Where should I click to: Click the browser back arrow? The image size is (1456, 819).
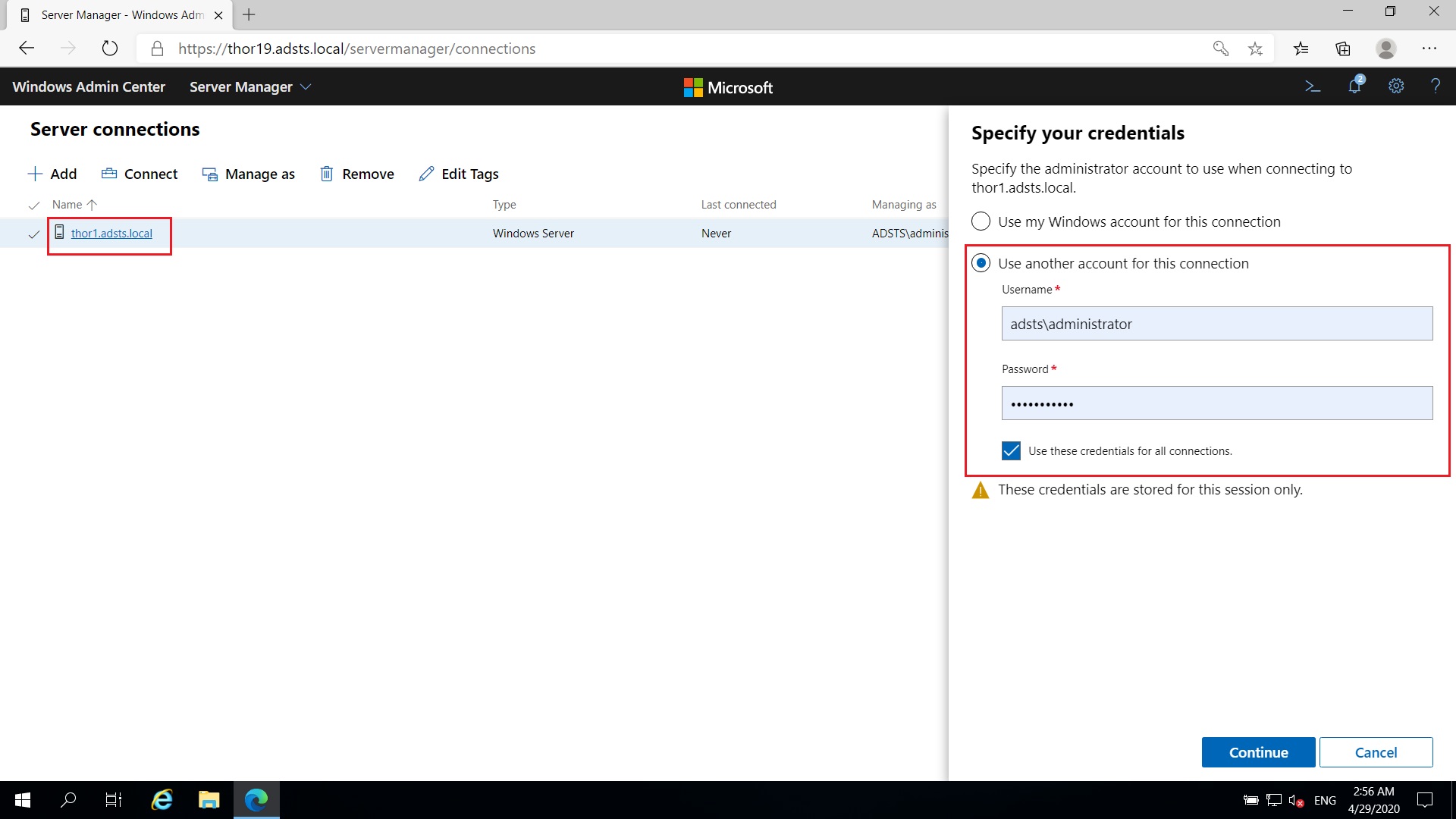coord(27,49)
